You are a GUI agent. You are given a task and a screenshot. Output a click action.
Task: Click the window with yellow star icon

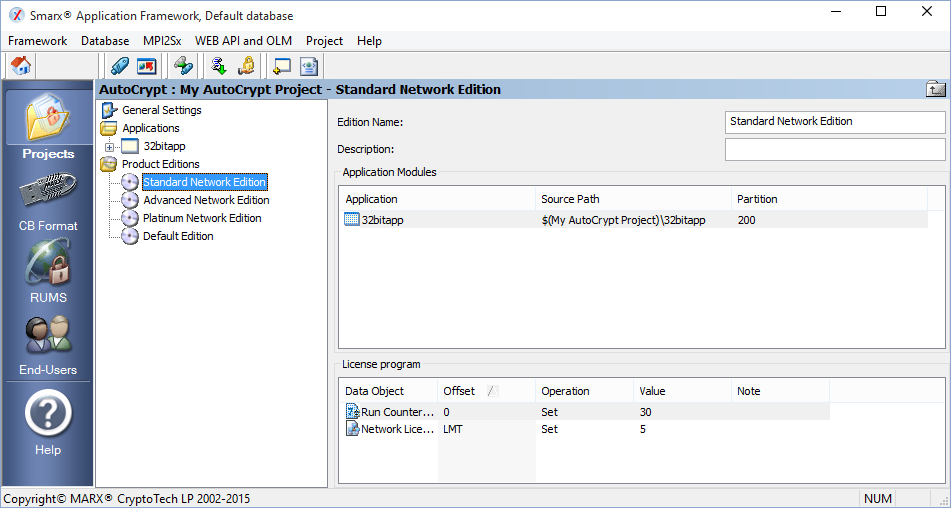tap(282, 66)
